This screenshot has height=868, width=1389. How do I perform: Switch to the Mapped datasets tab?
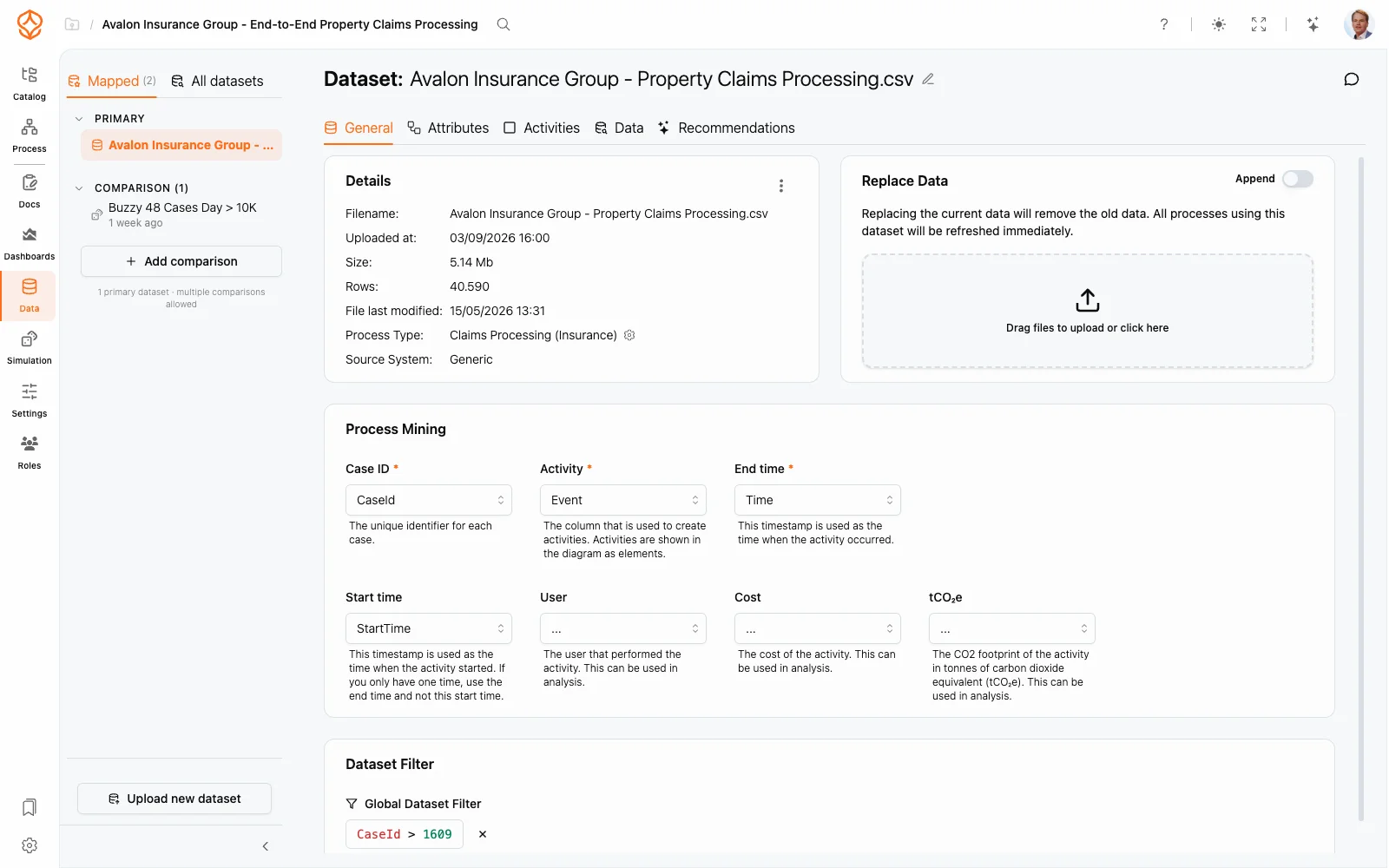(x=112, y=81)
